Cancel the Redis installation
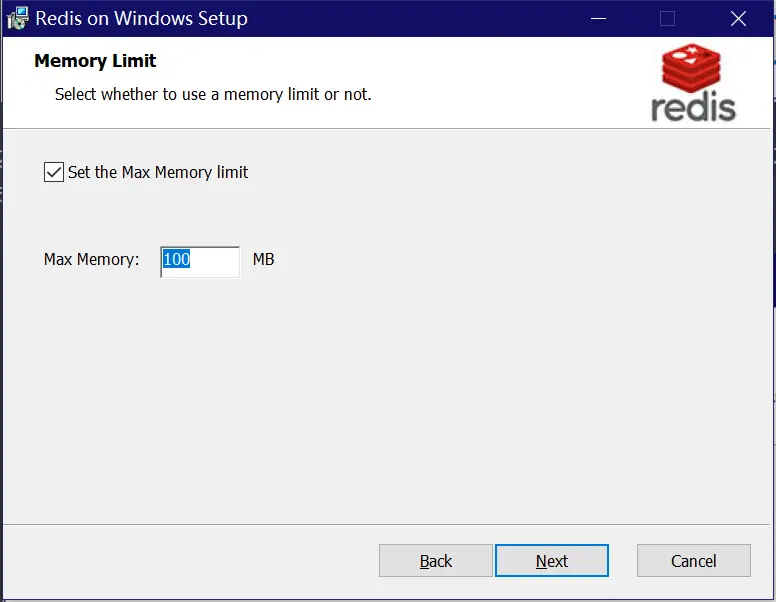 [693, 561]
